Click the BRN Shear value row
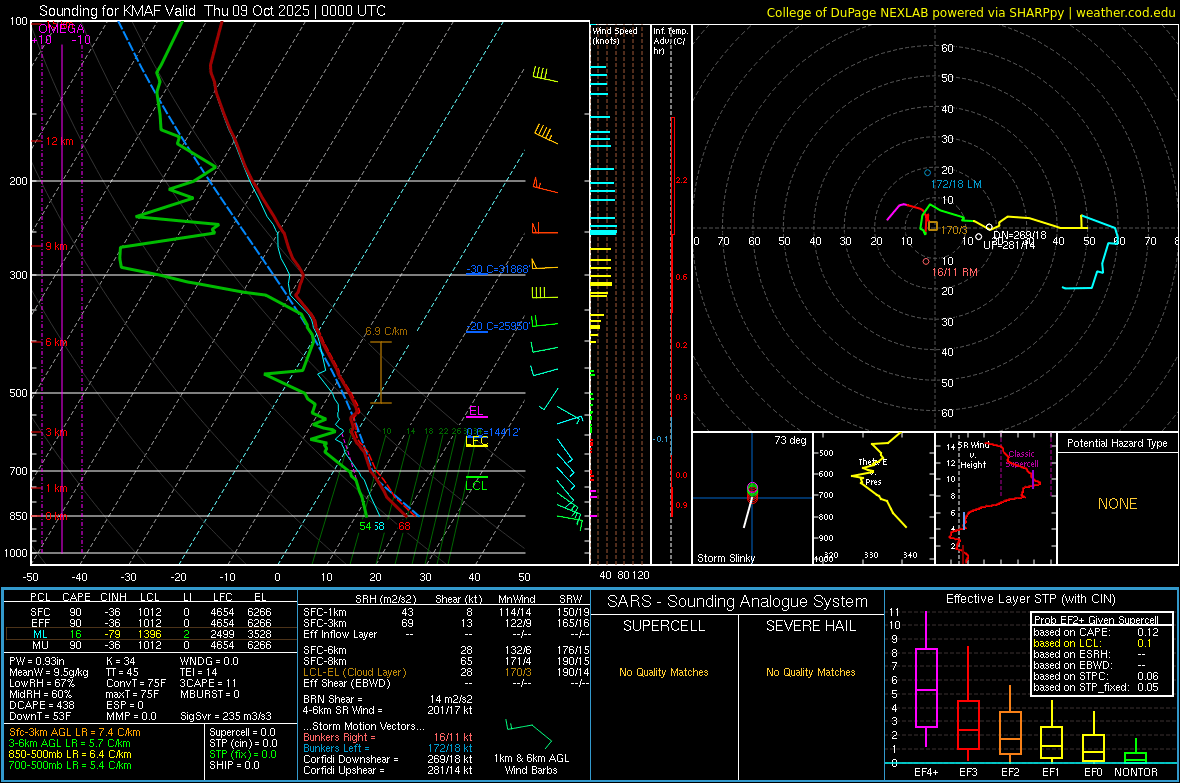 point(388,699)
